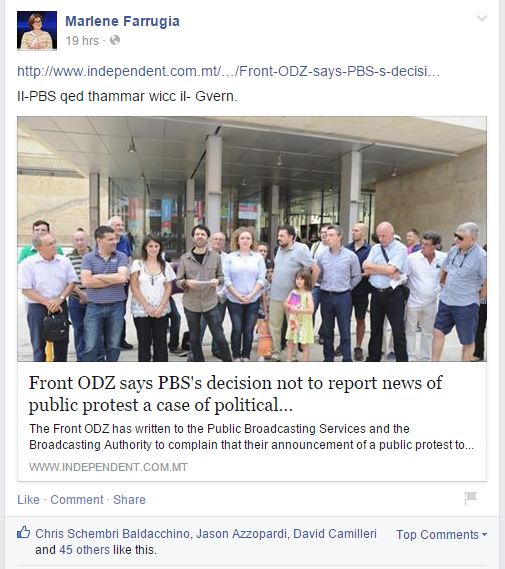Open Marlene Farrugia's profile picture

(37, 30)
